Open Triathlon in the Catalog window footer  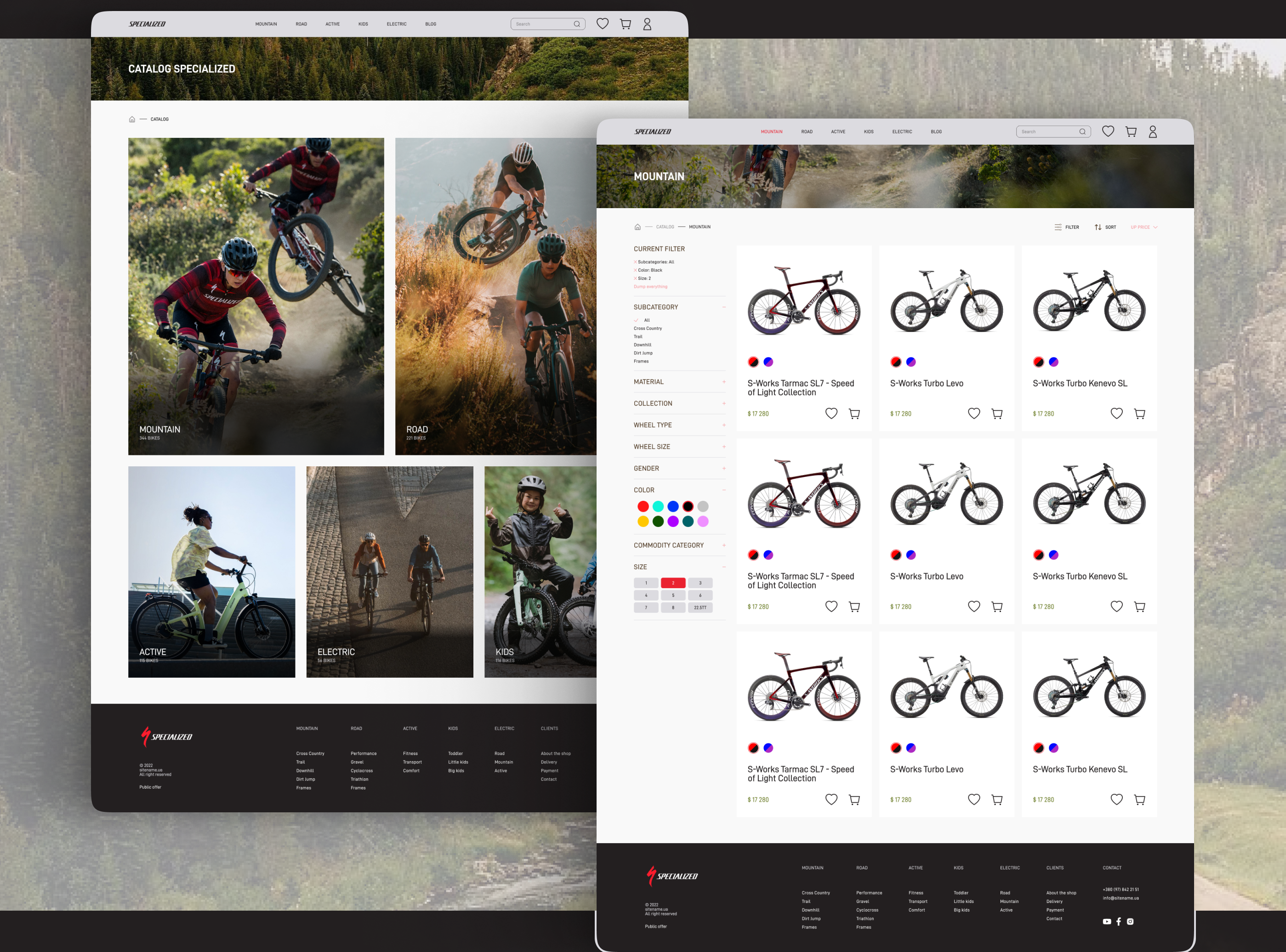(359, 780)
